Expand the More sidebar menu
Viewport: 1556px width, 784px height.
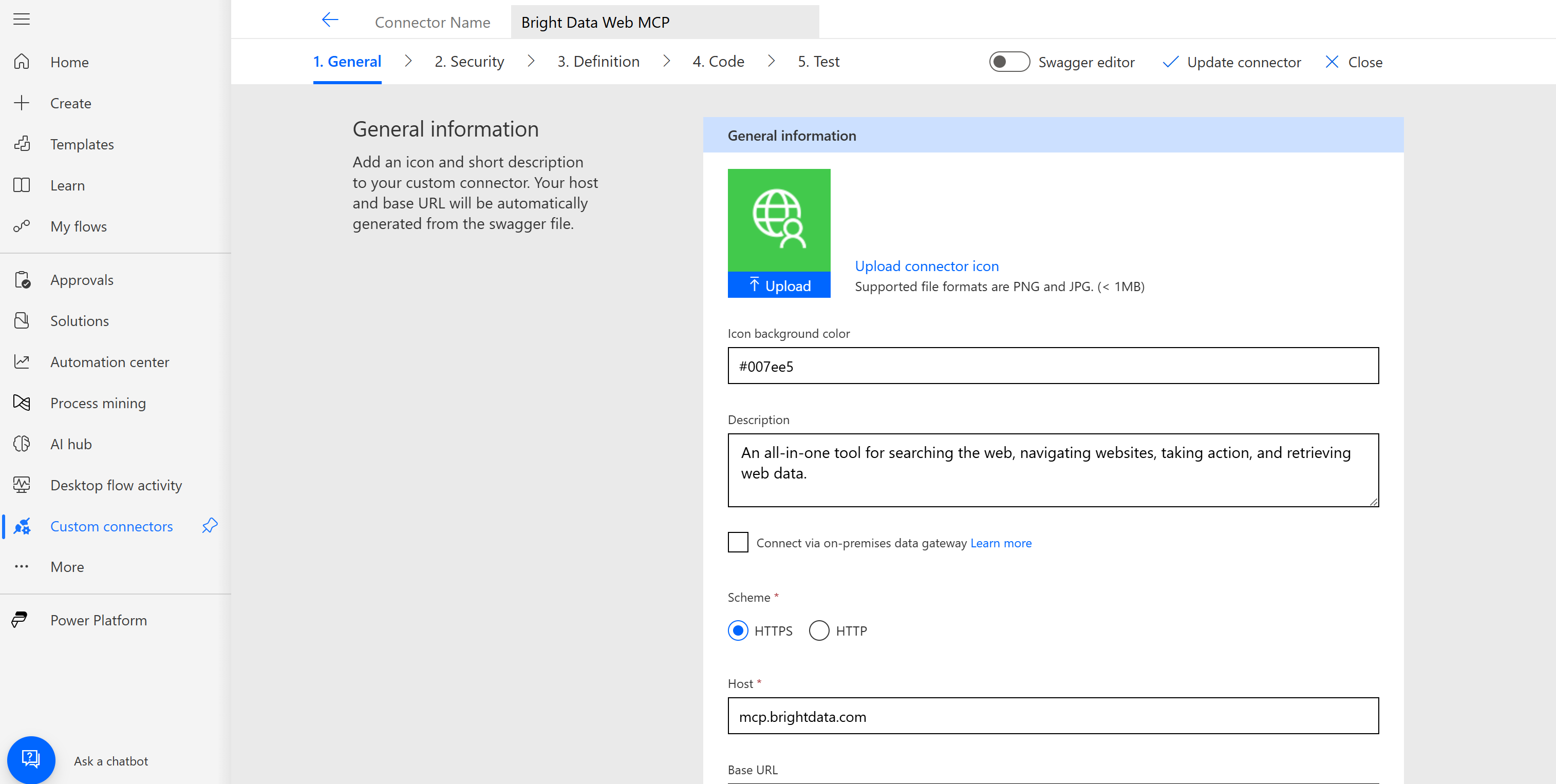(66, 566)
